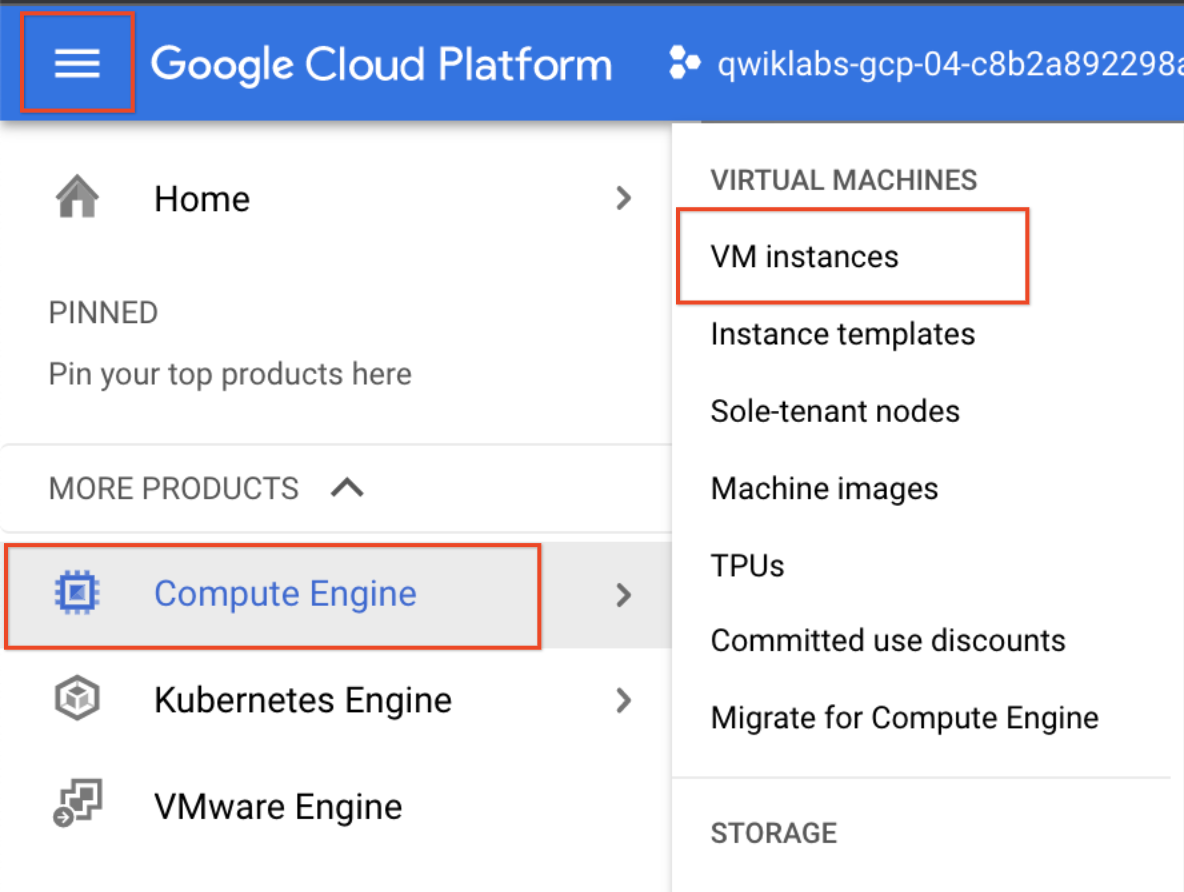Open Compute Engine label
This screenshot has height=892, width=1184.
point(285,594)
